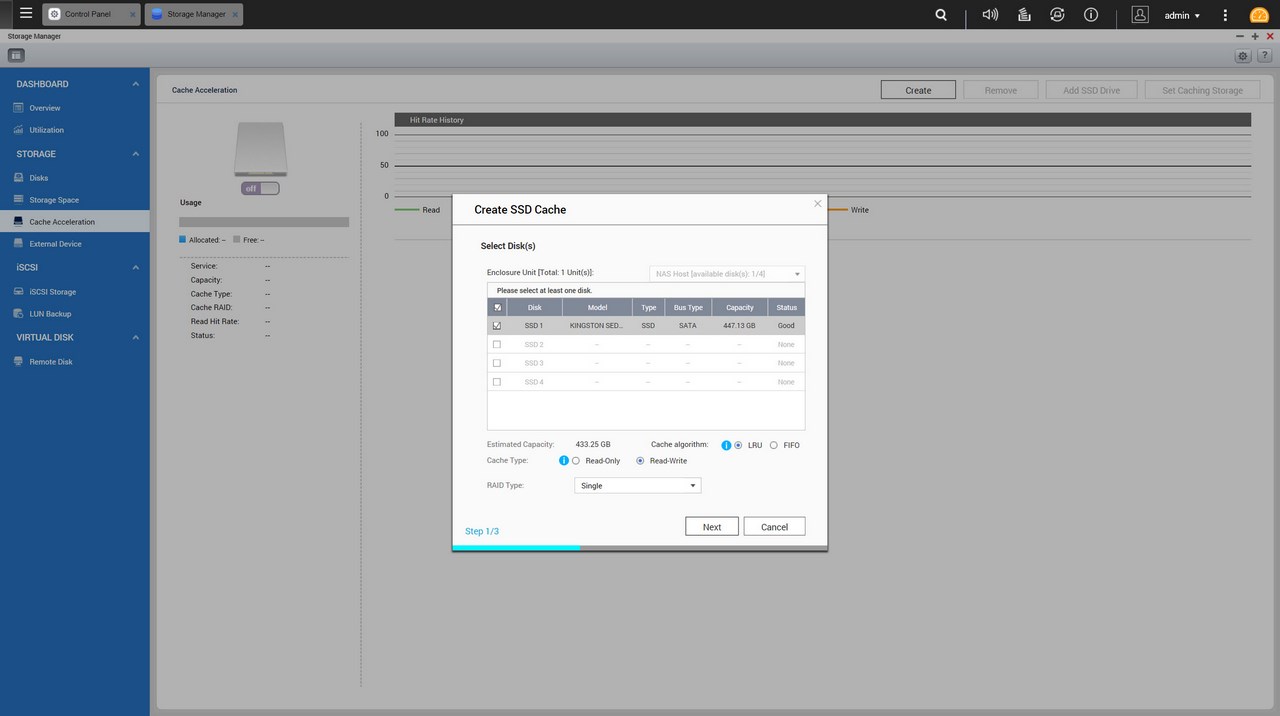1280x716 pixels.
Task: Click the Add SSD Drive button
Action: point(1092,90)
